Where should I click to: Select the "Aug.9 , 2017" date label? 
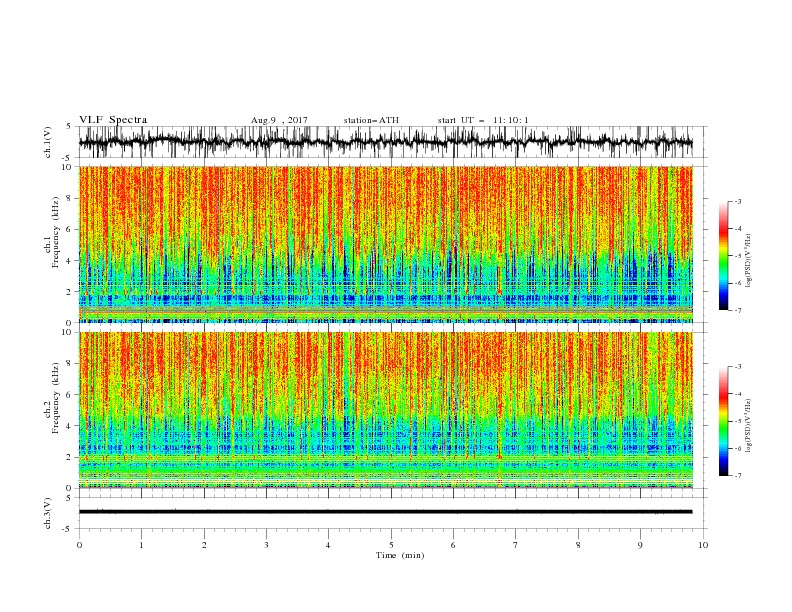point(279,120)
